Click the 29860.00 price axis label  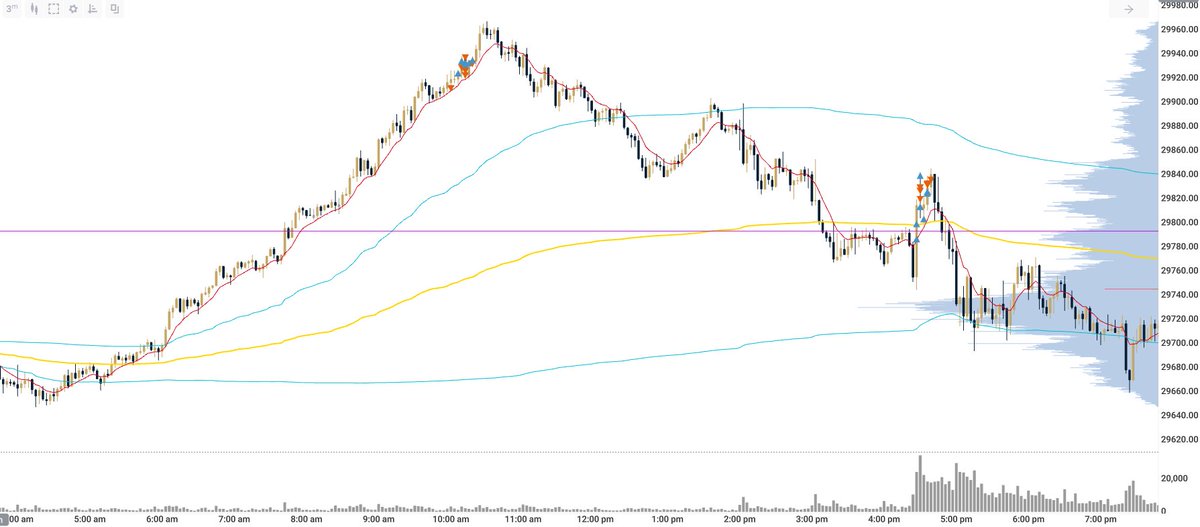pyautogui.click(x=1178, y=150)
